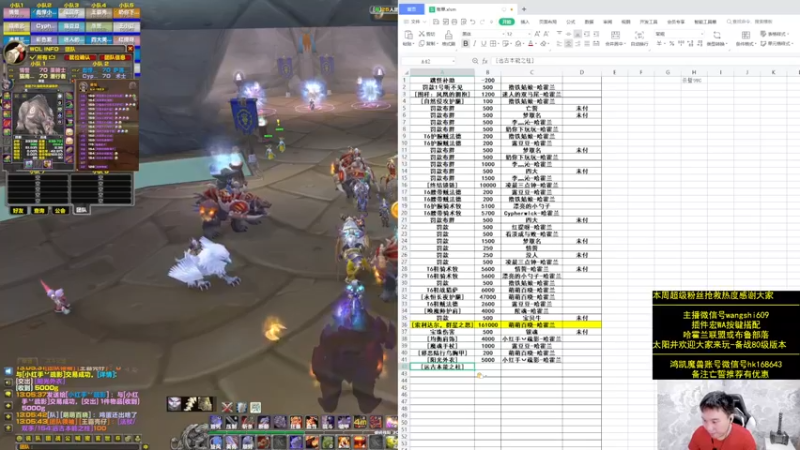The width and height of the screenshot is (800, 450).
Task: Click the save icon in quick toolbar
Action: pyautogui.click(x=436, y=22)
